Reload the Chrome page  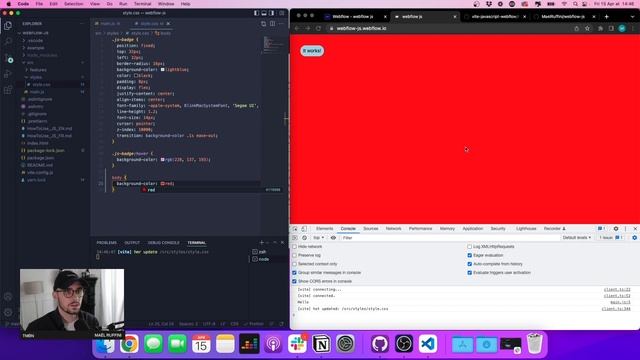[318, 28]
